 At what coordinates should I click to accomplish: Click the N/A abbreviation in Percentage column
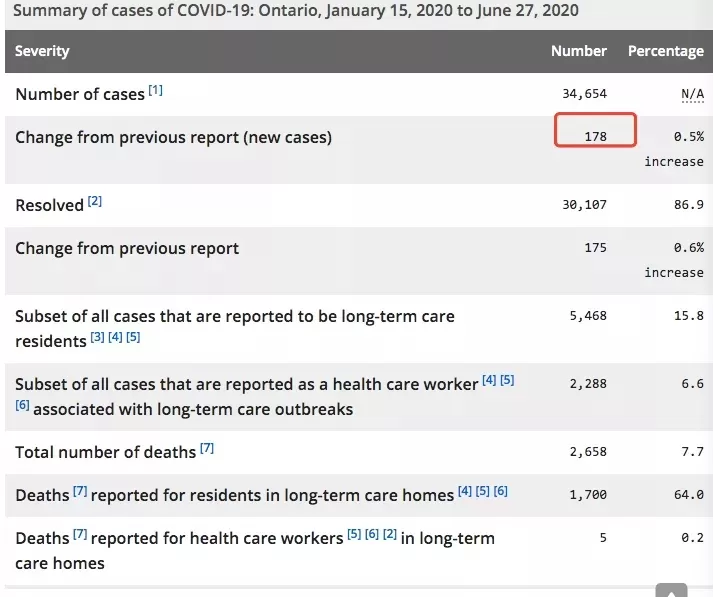(x=692, y=94)
